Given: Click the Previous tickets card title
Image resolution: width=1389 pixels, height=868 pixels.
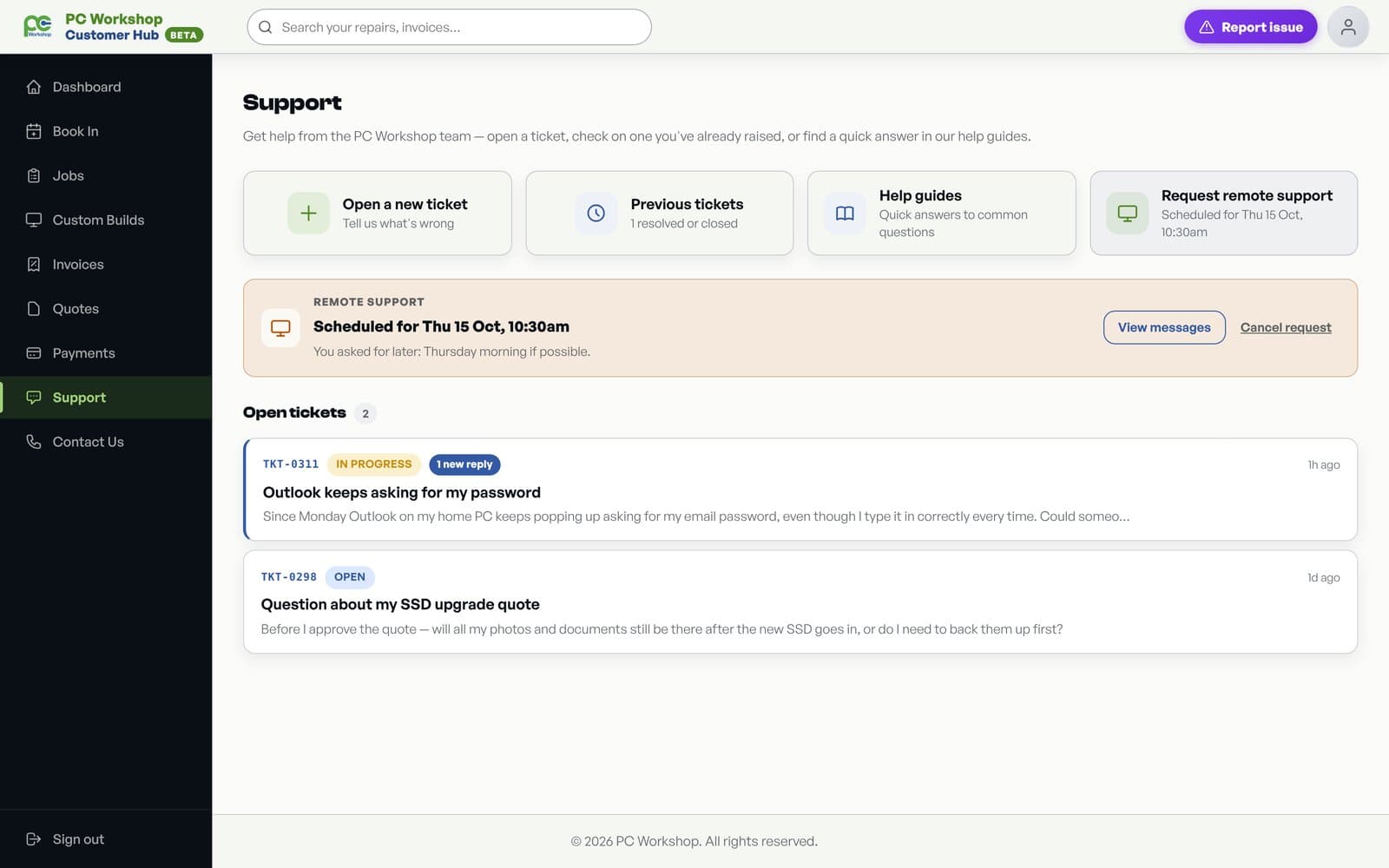Looking at the screenshot, I should (687, 204).
